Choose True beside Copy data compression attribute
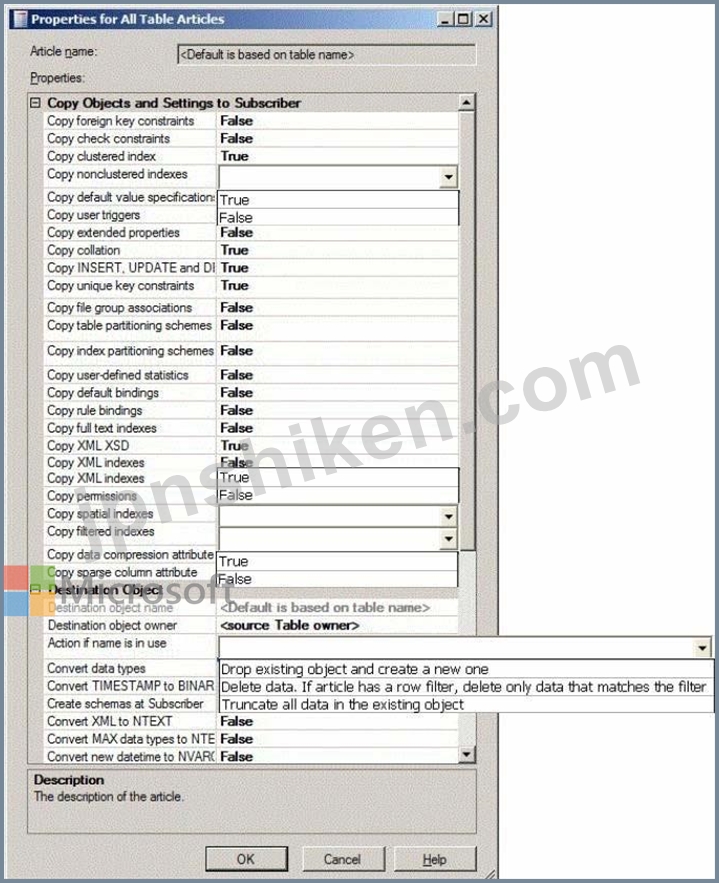The image size is (719, 883). [x=337, y=561]
